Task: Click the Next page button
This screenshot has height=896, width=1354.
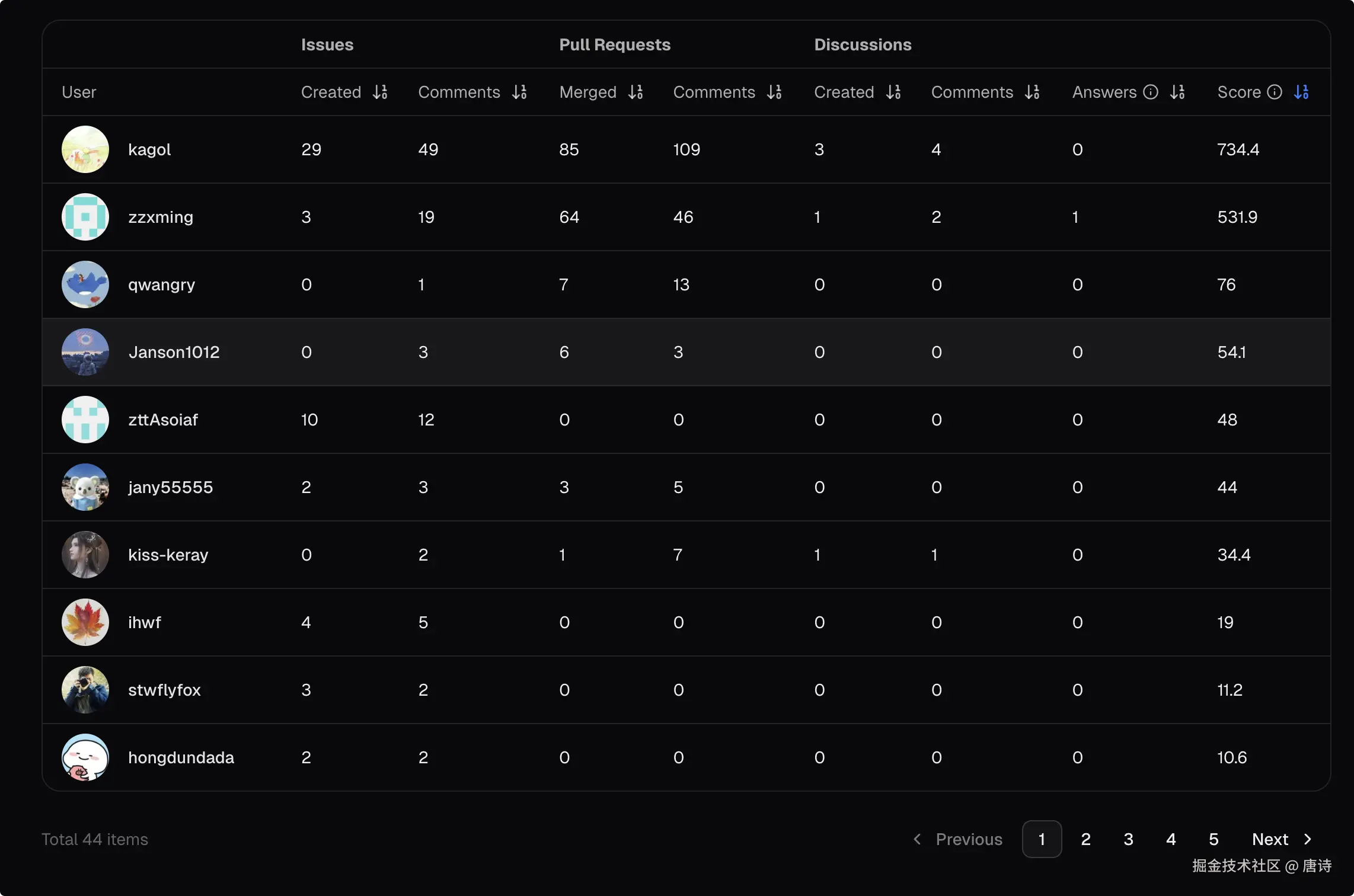Action: tap(1282, 839)
